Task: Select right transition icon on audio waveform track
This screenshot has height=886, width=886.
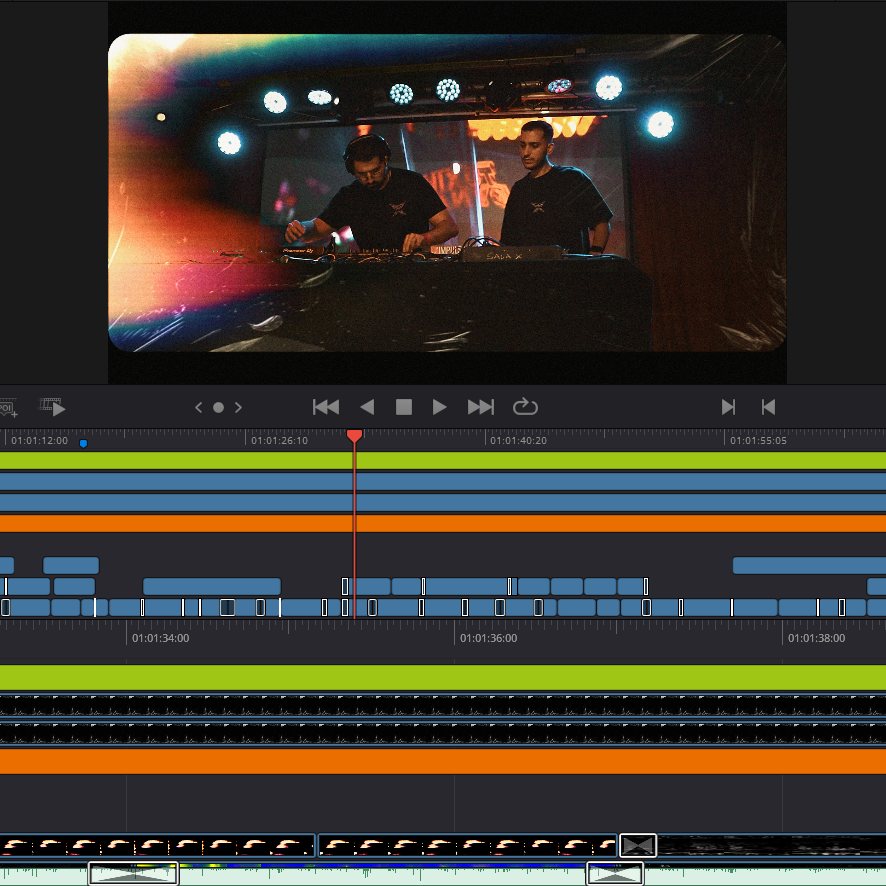Action: click(615, 874)
